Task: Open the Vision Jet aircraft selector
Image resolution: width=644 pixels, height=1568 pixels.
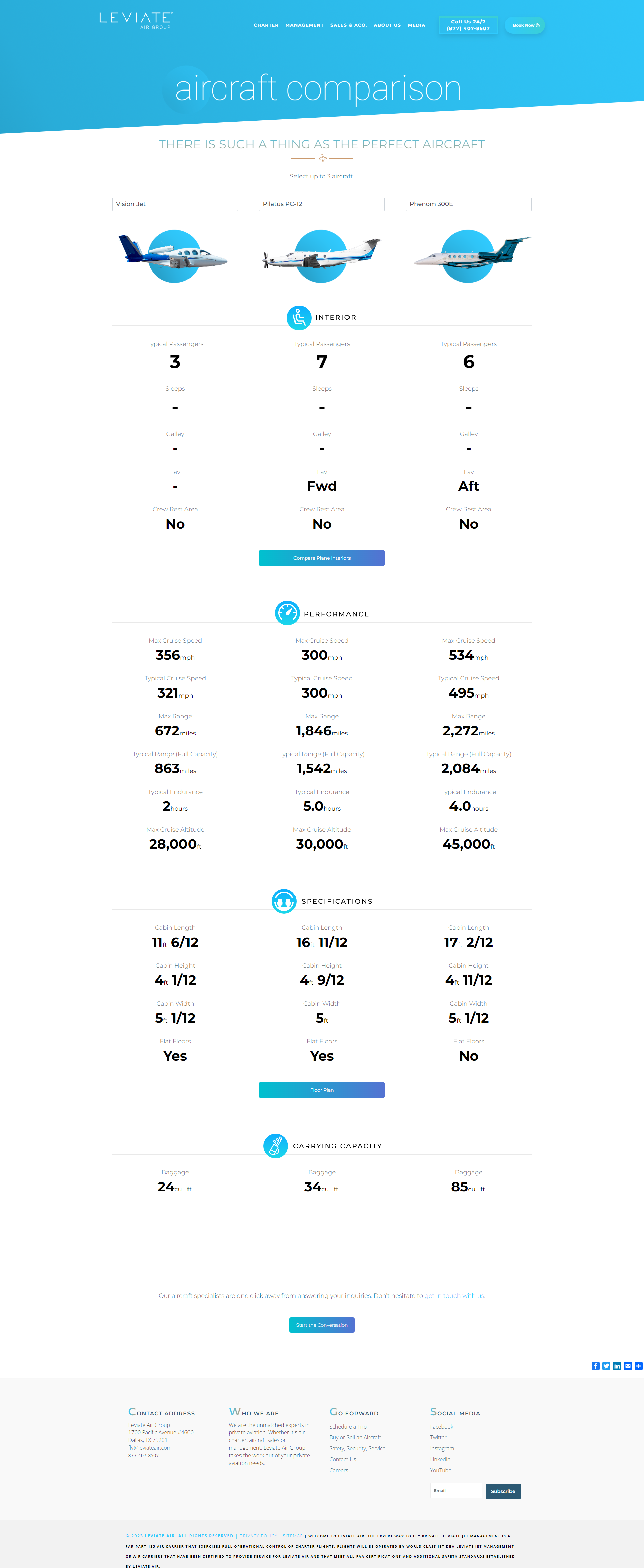Action: (175, 204)
